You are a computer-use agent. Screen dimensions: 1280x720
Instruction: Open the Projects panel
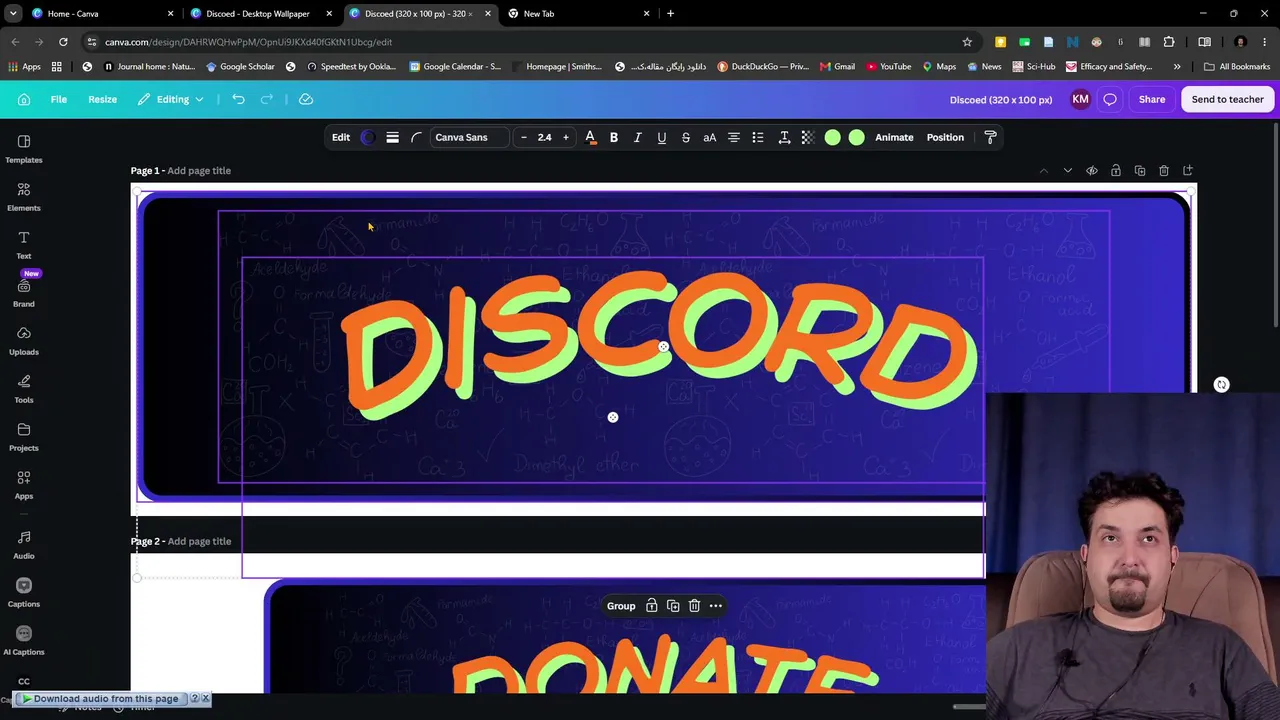(24, 436)
